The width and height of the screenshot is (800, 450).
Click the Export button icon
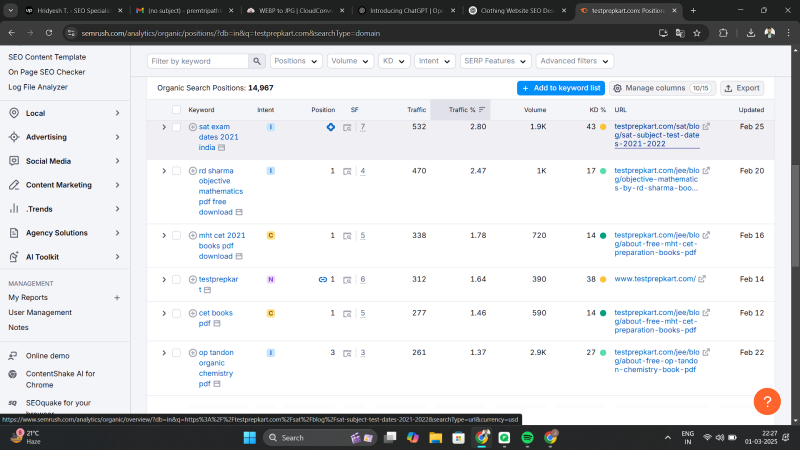[x=728, y=88]
